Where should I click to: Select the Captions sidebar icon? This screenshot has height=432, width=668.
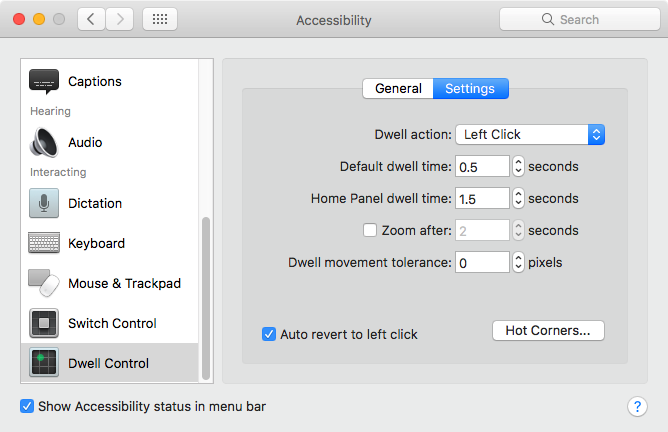(x=44, y=81)
